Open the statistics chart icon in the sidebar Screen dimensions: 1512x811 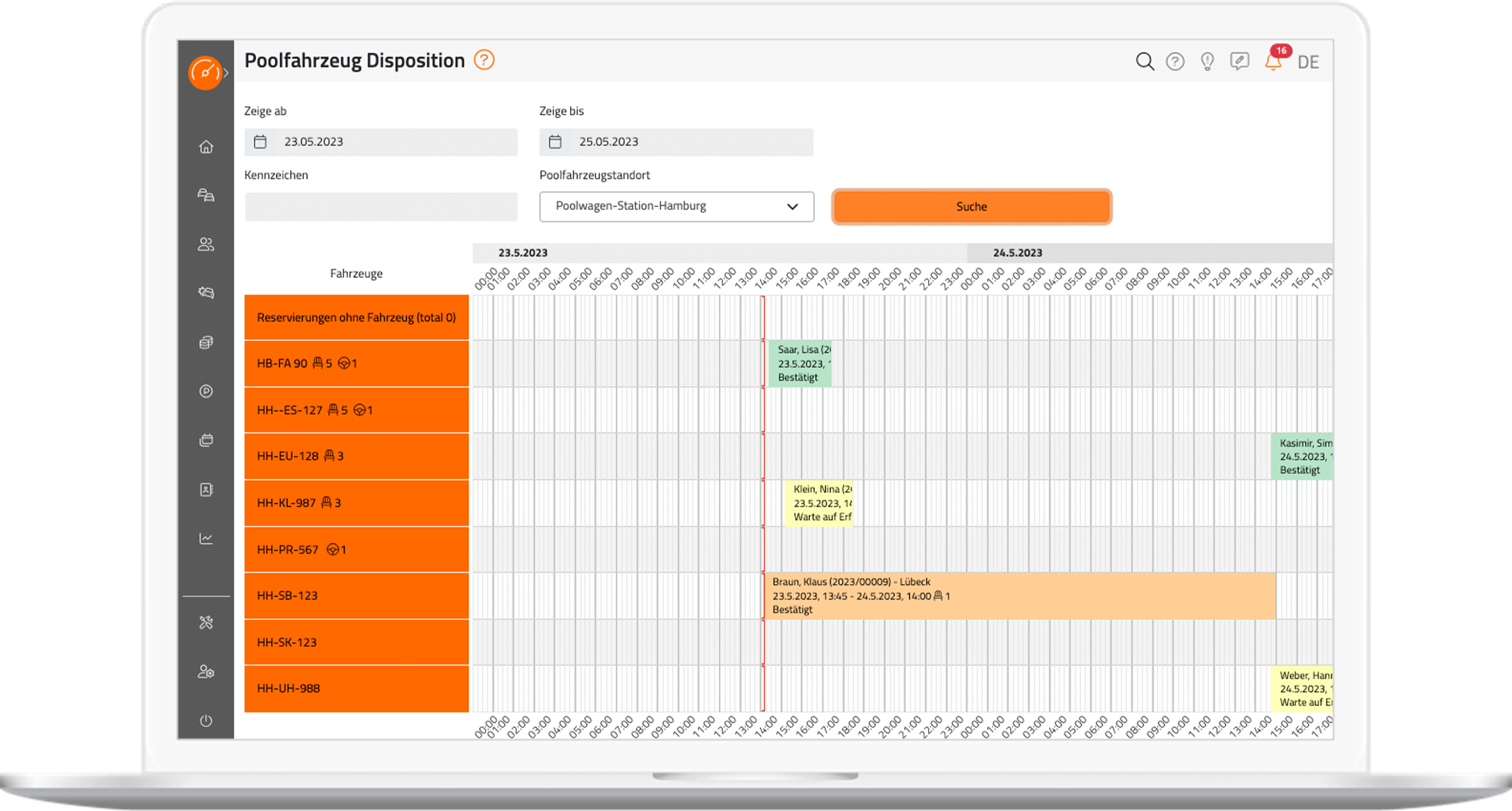(206, 539)
